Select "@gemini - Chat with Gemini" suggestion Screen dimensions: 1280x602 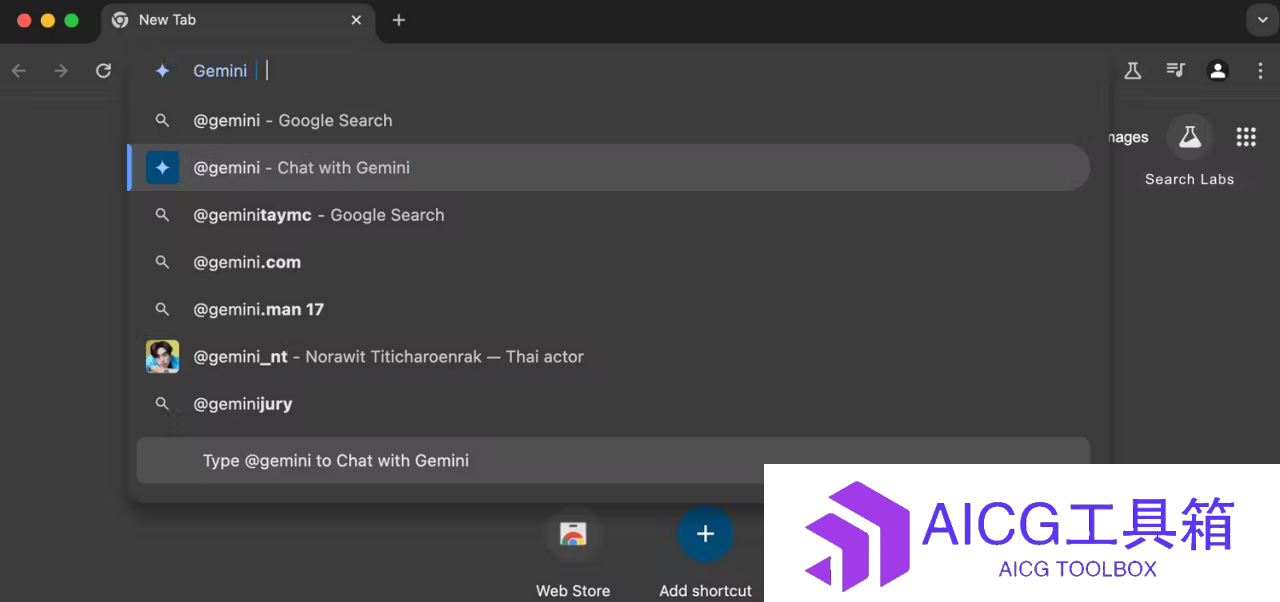click(609, 168)
